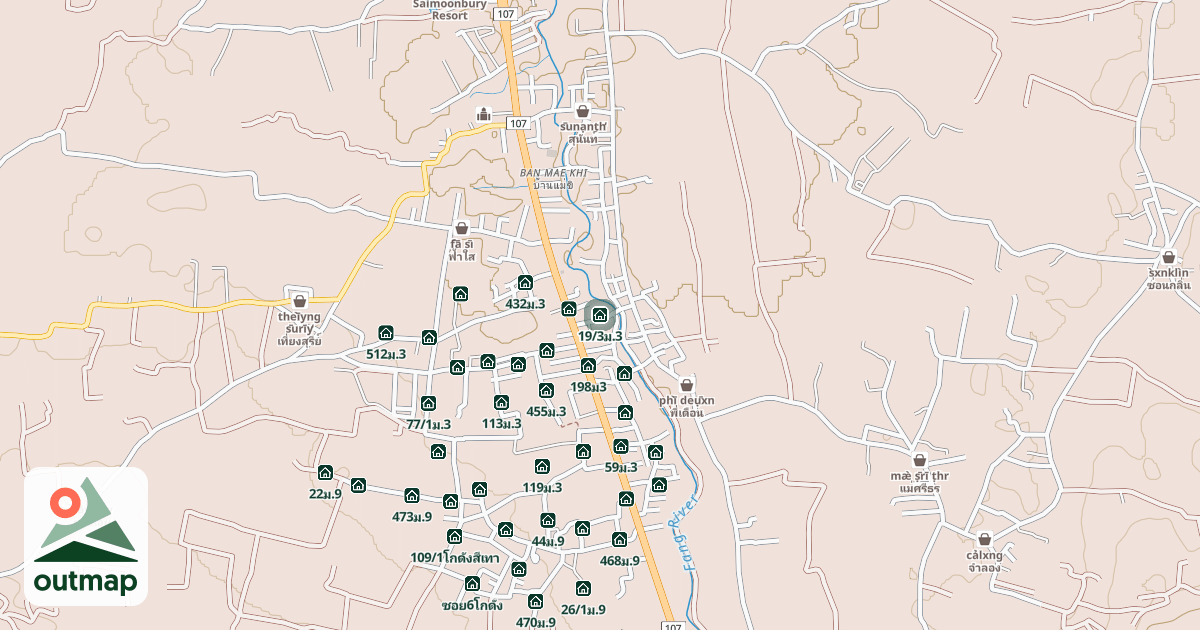Select the 470ม.9 house marker
The width and height of the screenshot is (1200, 630).
click(535, 601)
